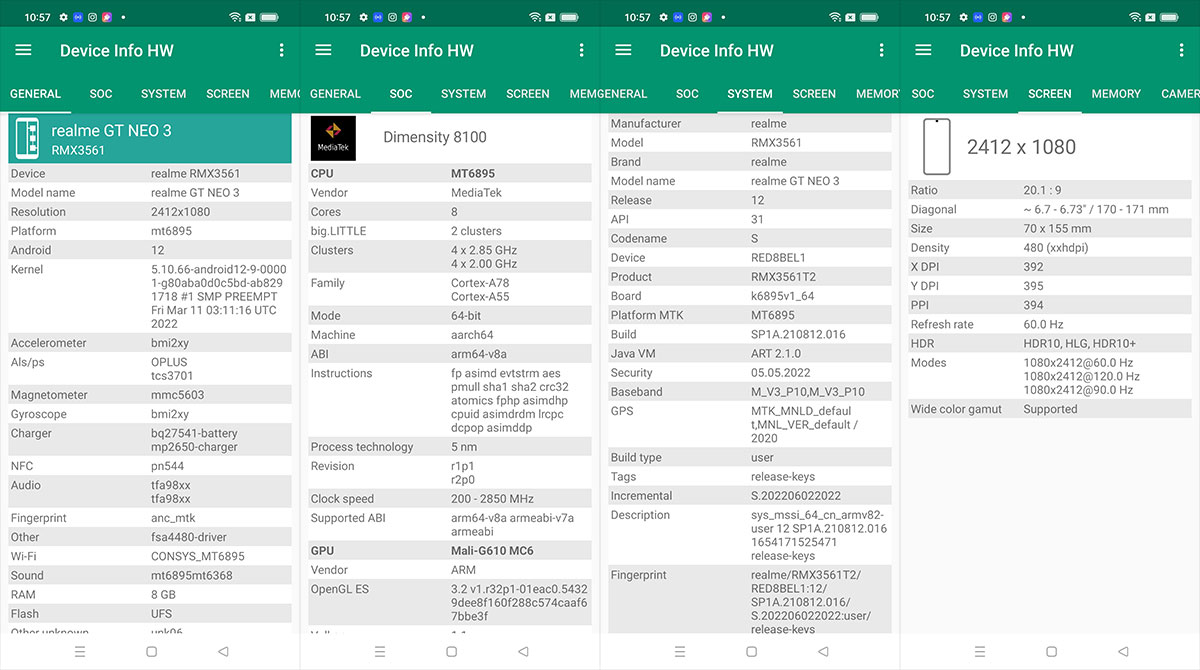The height and width of the screenshot is (670, 1200).
Task: Select the Refresh rate '60.0 Hz' row
Action: (1050, 324)
